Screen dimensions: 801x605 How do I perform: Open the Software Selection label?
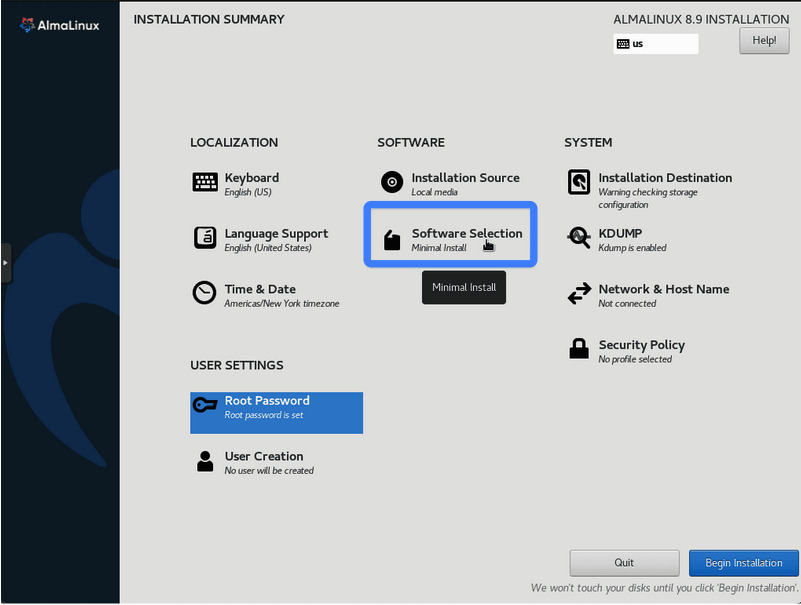pos(466,233)
